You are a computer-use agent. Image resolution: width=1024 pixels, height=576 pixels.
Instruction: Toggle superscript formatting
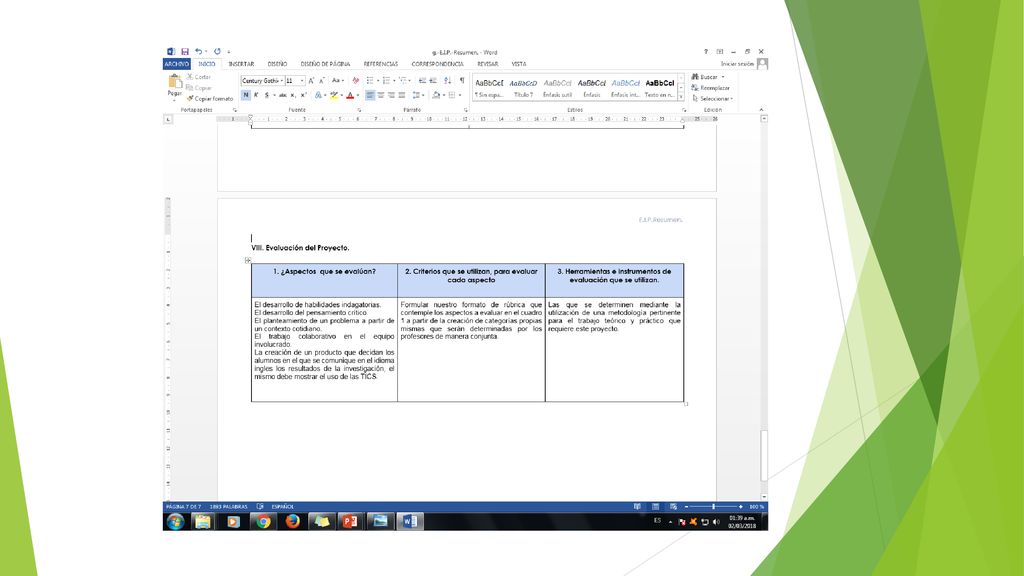(303, 95)
